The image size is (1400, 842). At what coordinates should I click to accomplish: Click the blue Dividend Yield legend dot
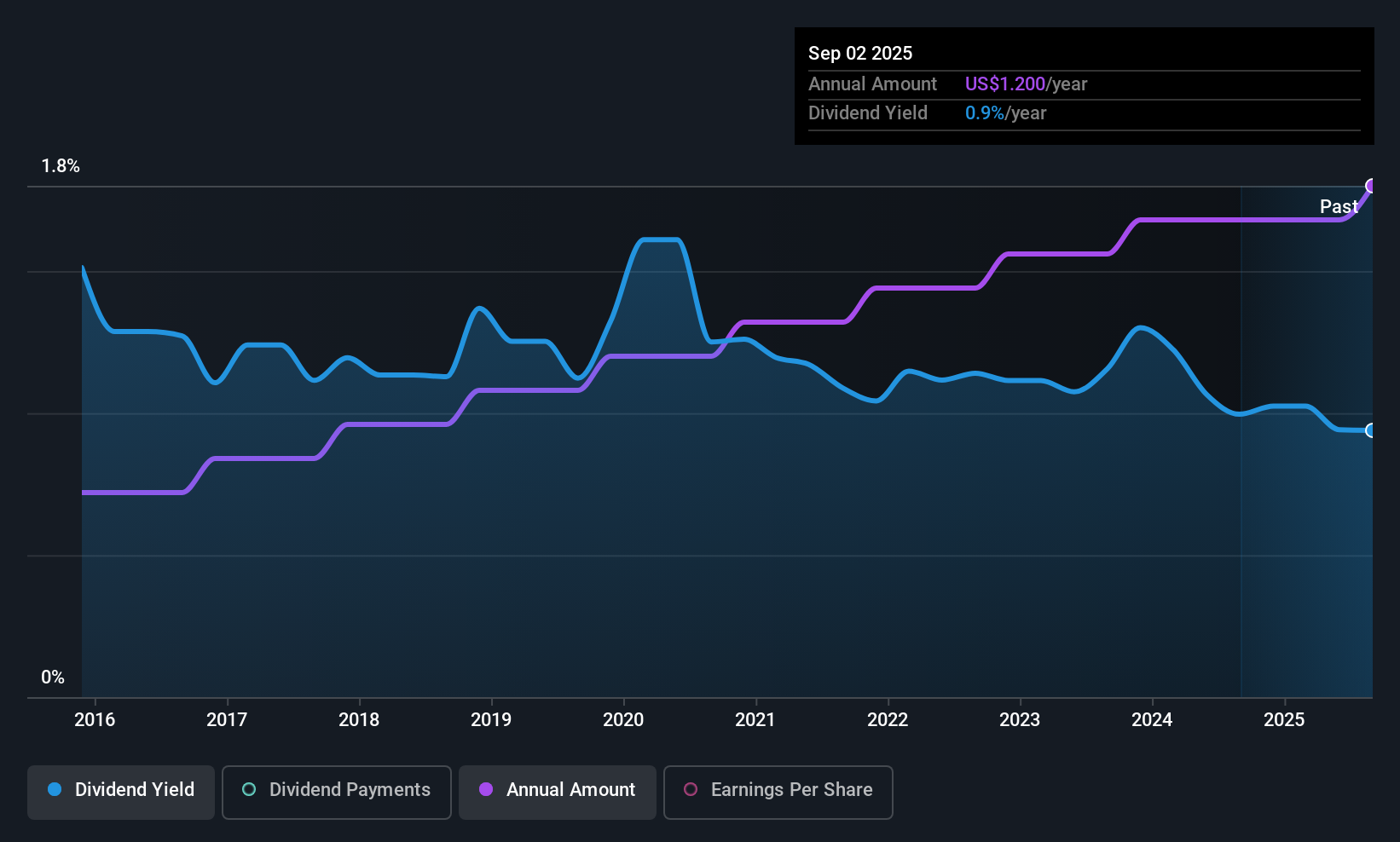pyautogui.click(x=55, y=790)
